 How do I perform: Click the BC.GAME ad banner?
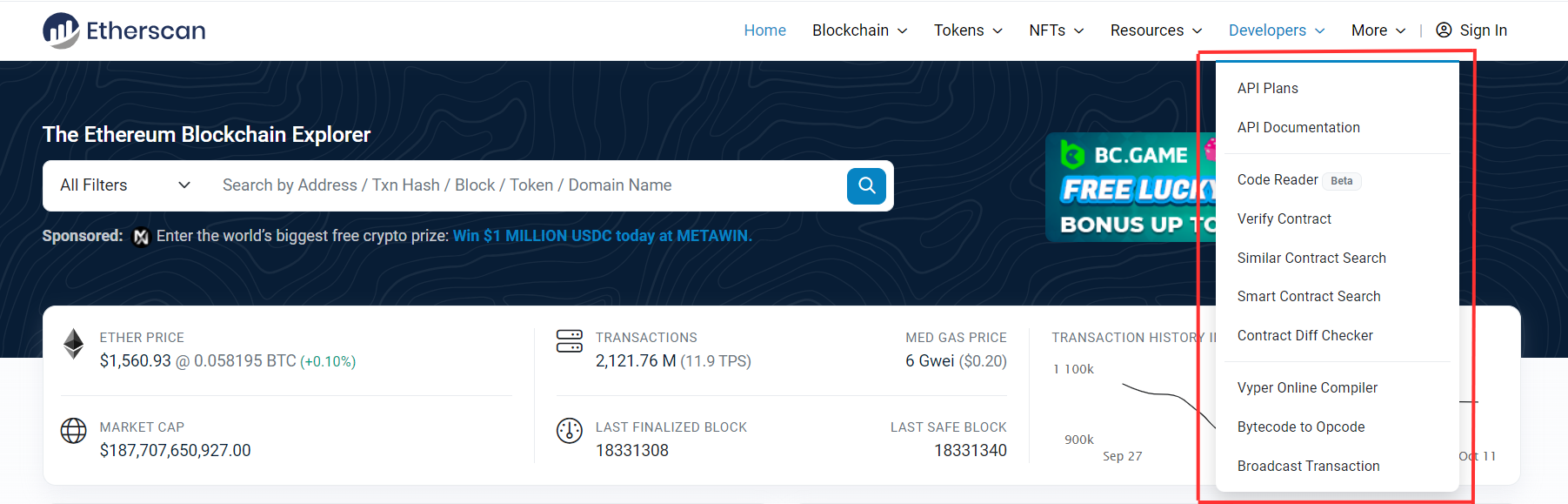tap(1130, 187)
